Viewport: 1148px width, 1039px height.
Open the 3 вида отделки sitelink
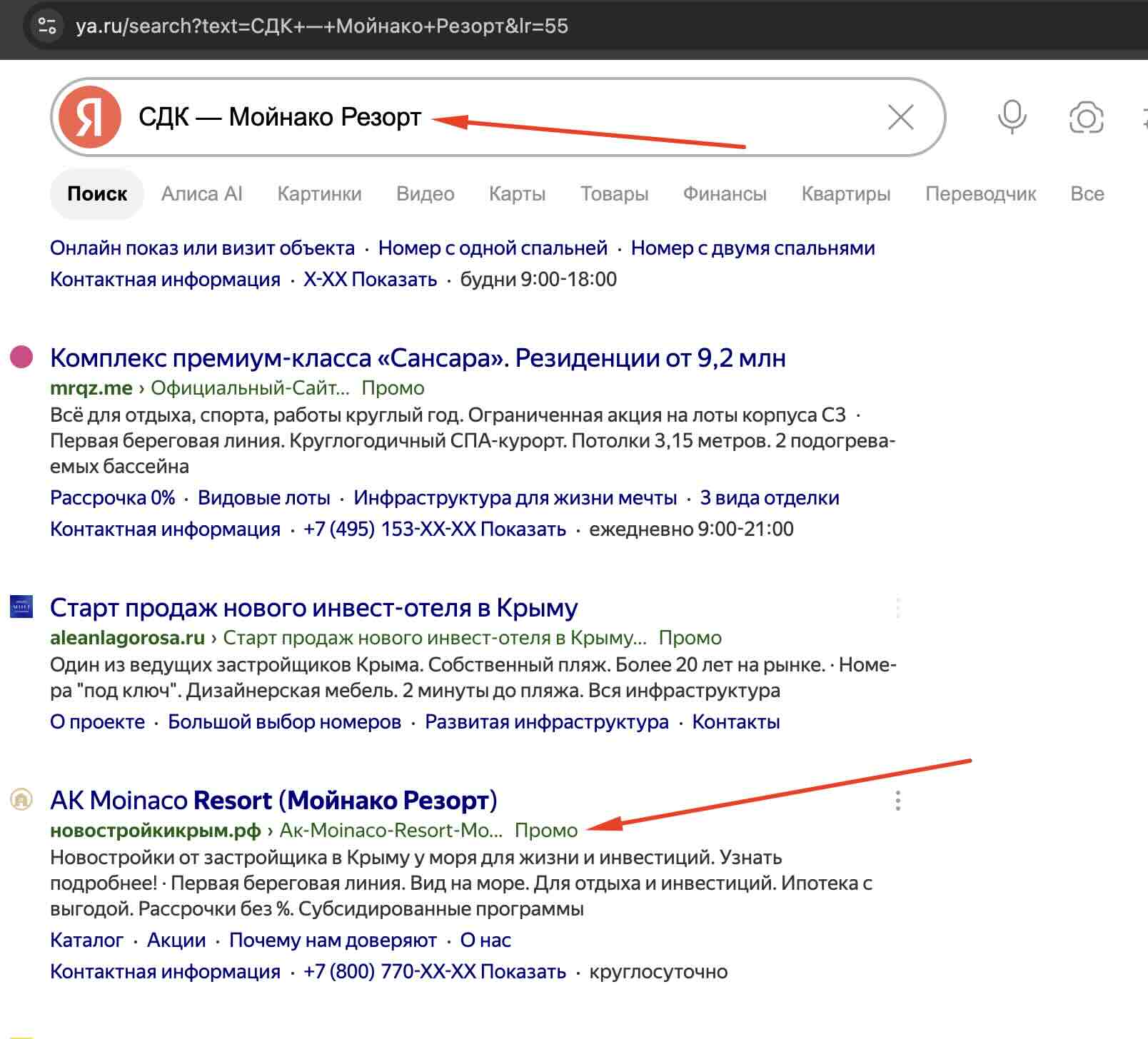pyautogui.click(x=770, y=498)
